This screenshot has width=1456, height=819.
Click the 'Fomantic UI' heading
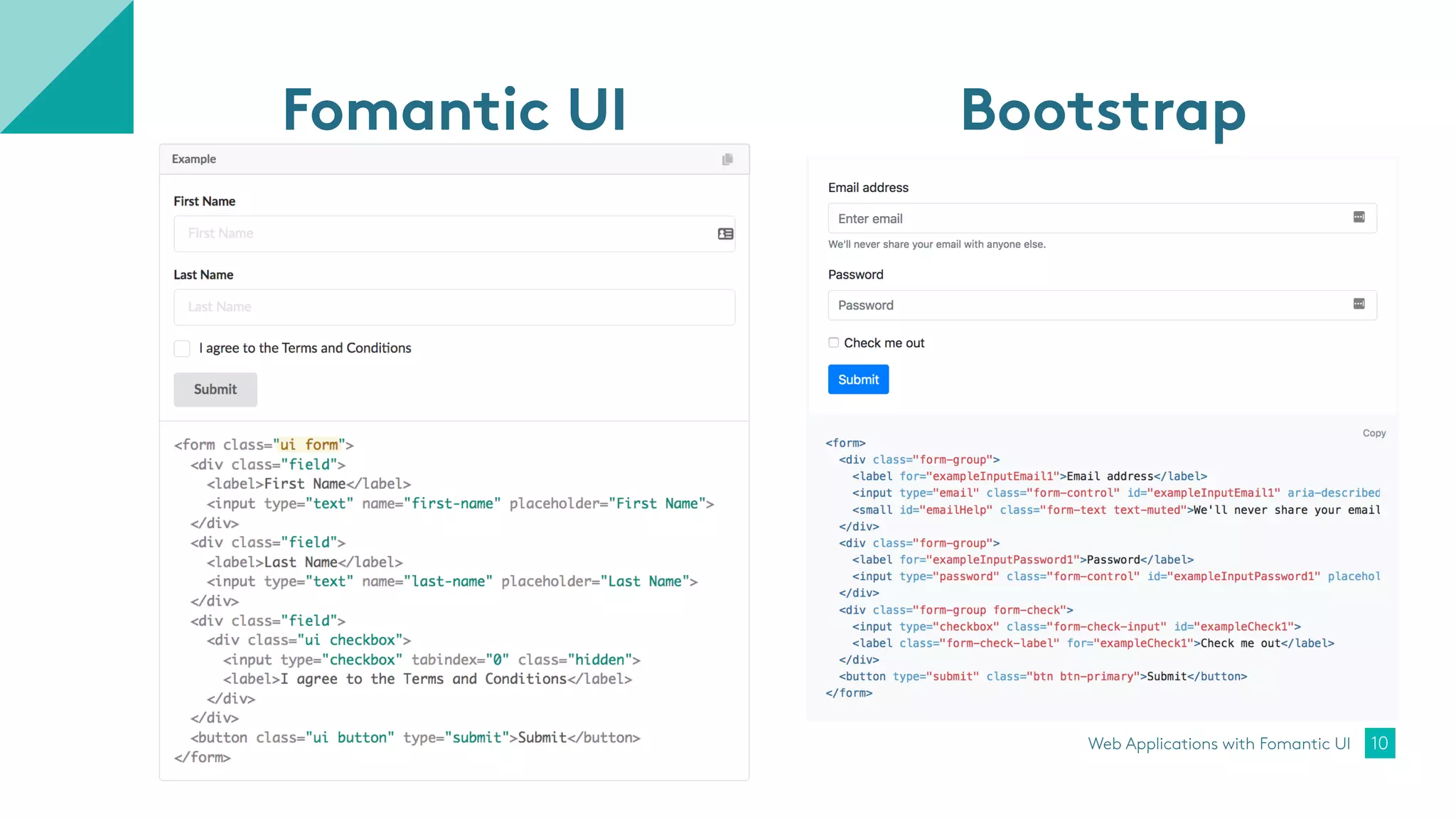(455, 109)
